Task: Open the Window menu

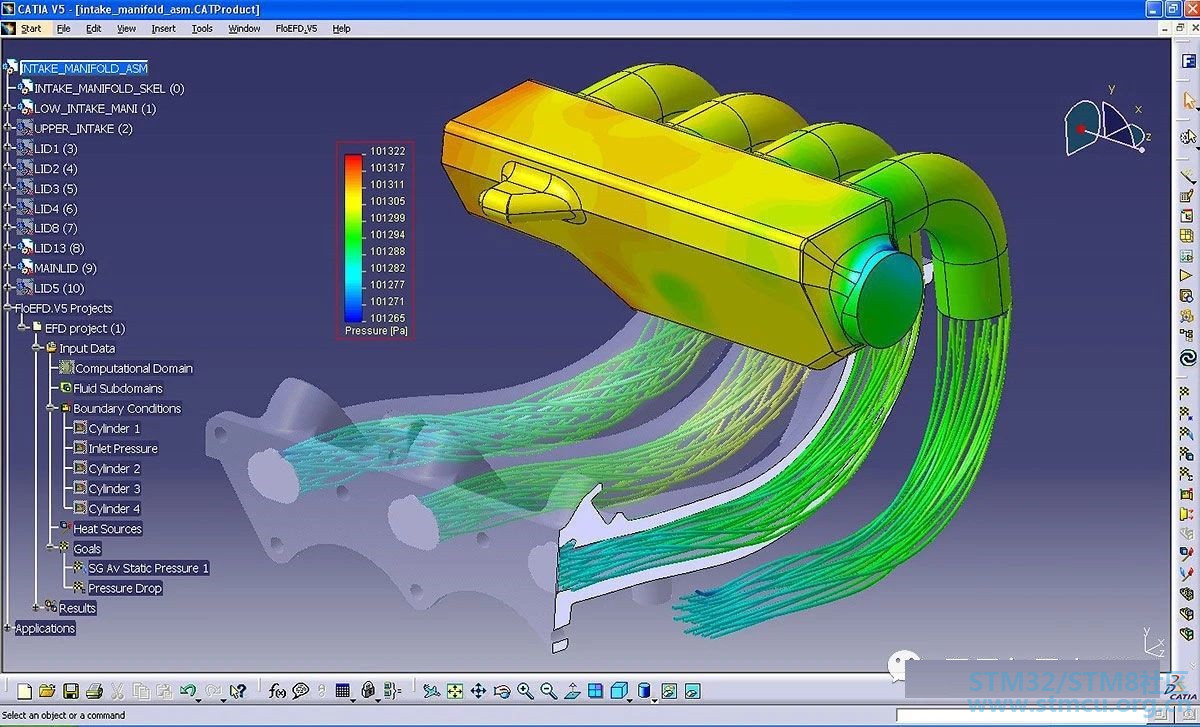Action: [x=244, y=29]
